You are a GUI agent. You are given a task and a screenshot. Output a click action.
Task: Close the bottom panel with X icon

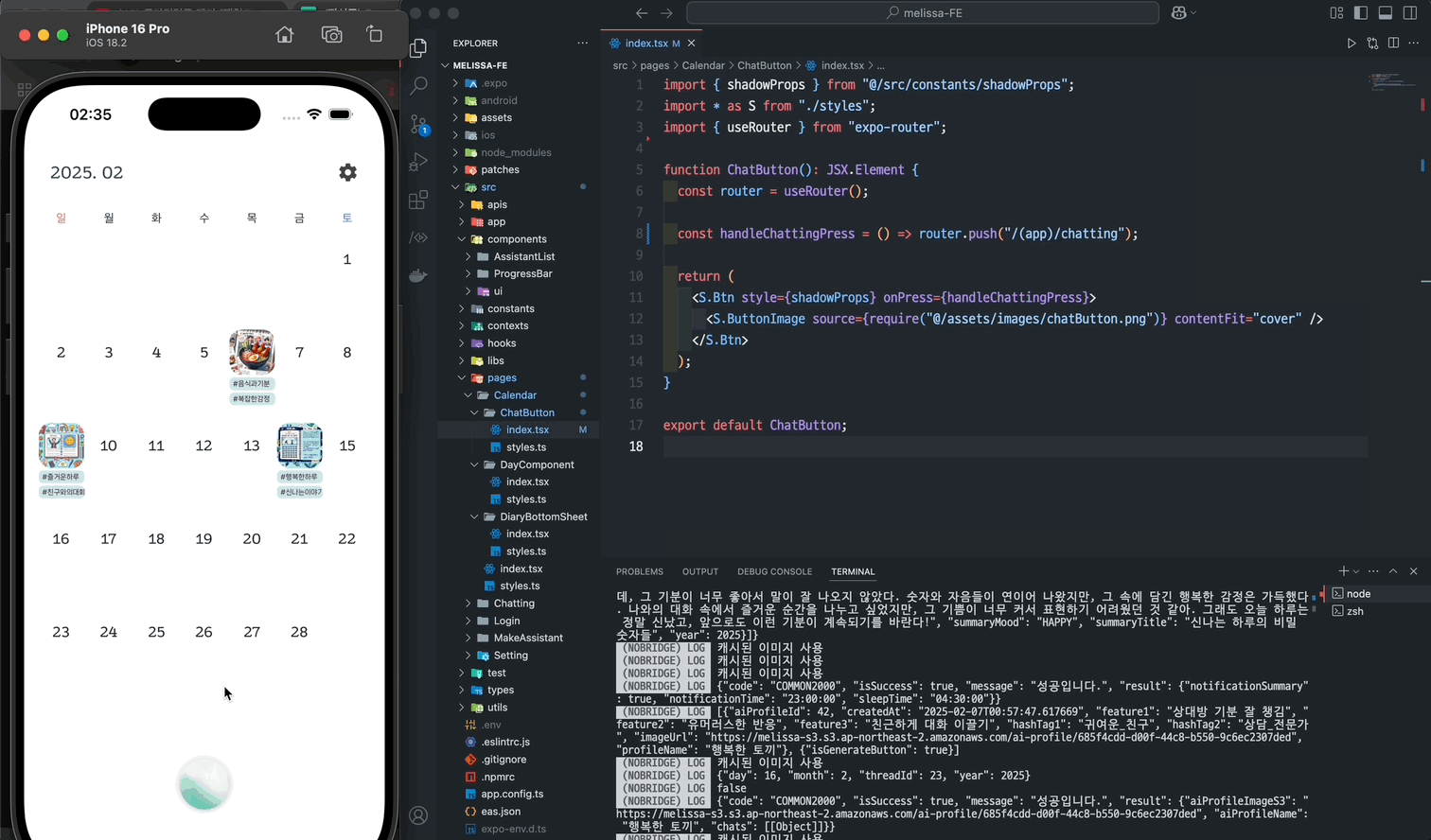[1414, 571]
